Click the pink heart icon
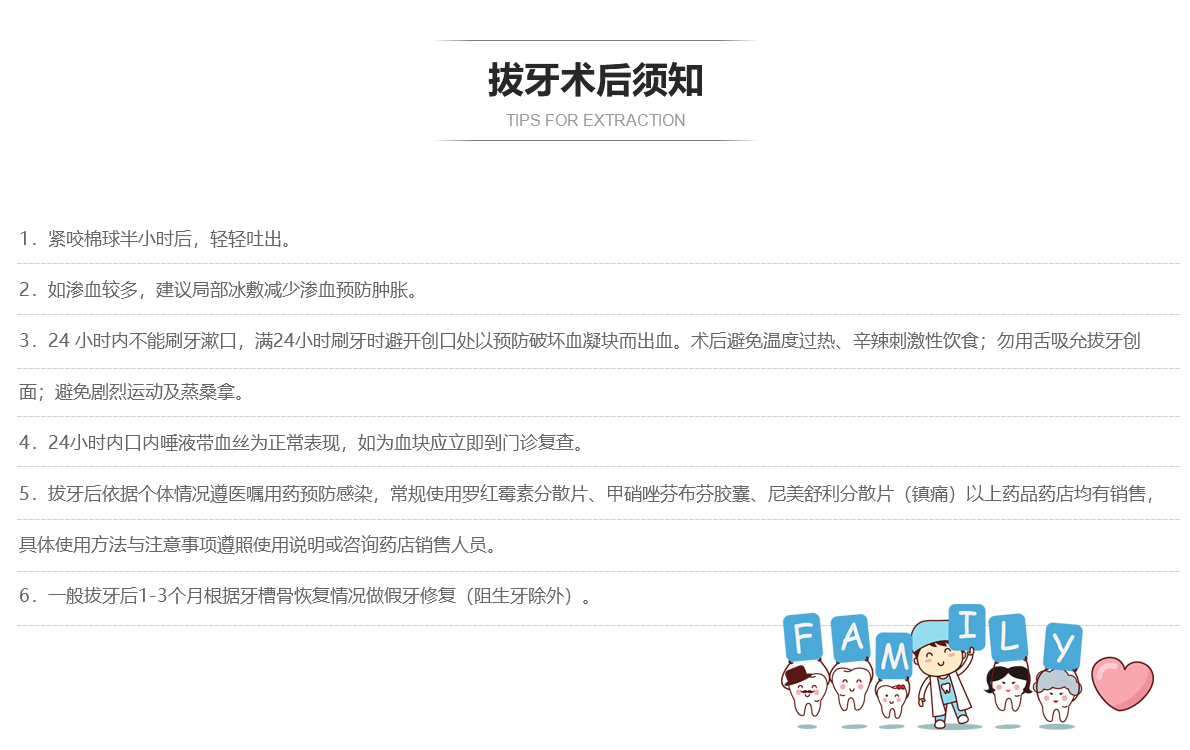Image resolution: width=1190 pixels, height=750 pixels. pyautogui.click(x=1122, y=684)
